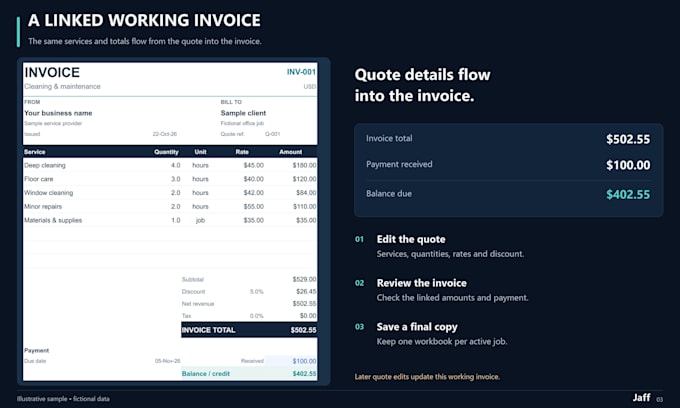Click the $55.00 rate cell
Image resolution: width=680 pixels, height=408 pixels.
pos(254,206)
